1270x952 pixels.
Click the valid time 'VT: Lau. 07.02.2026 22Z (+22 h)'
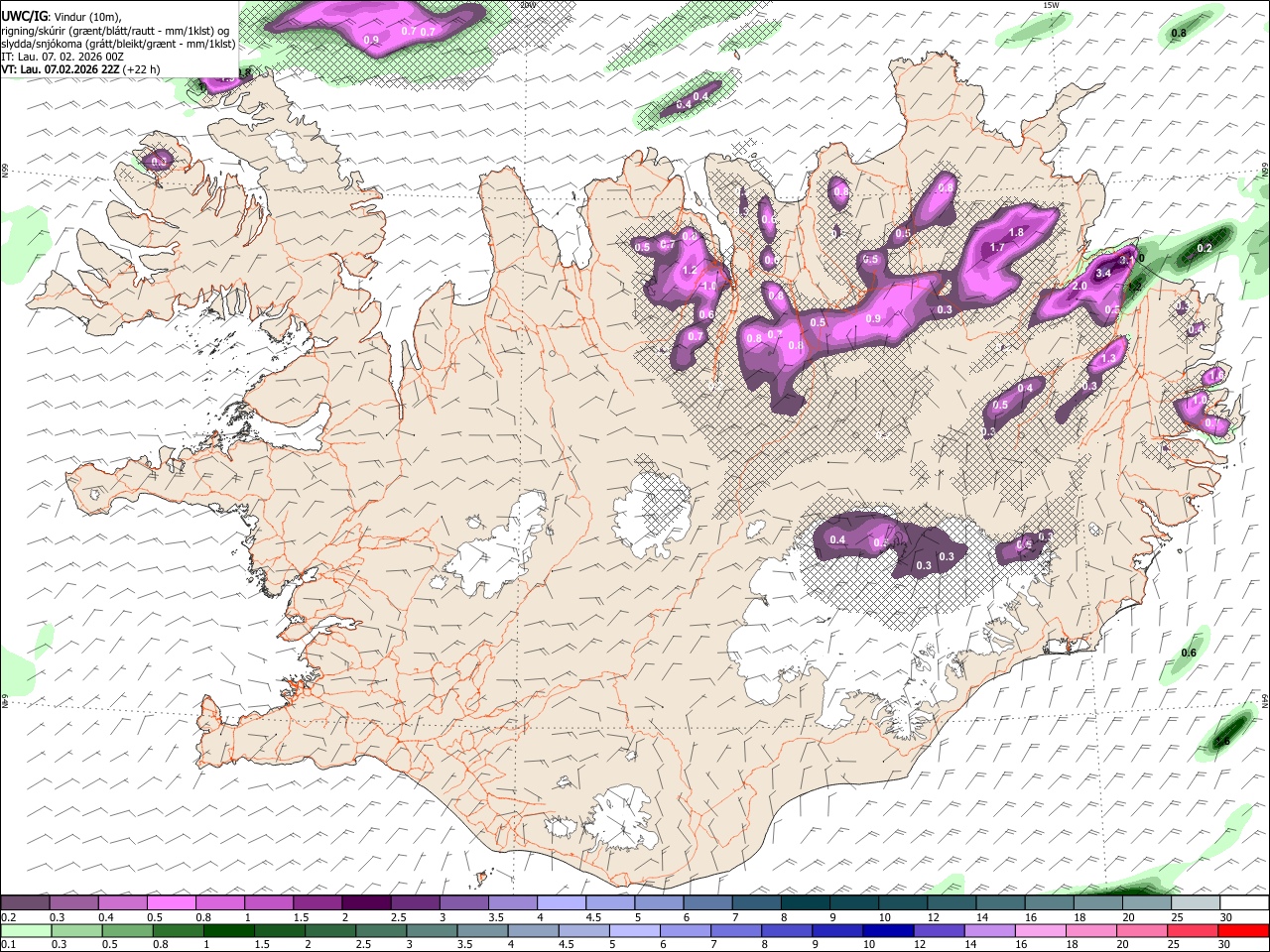point(80,70)
